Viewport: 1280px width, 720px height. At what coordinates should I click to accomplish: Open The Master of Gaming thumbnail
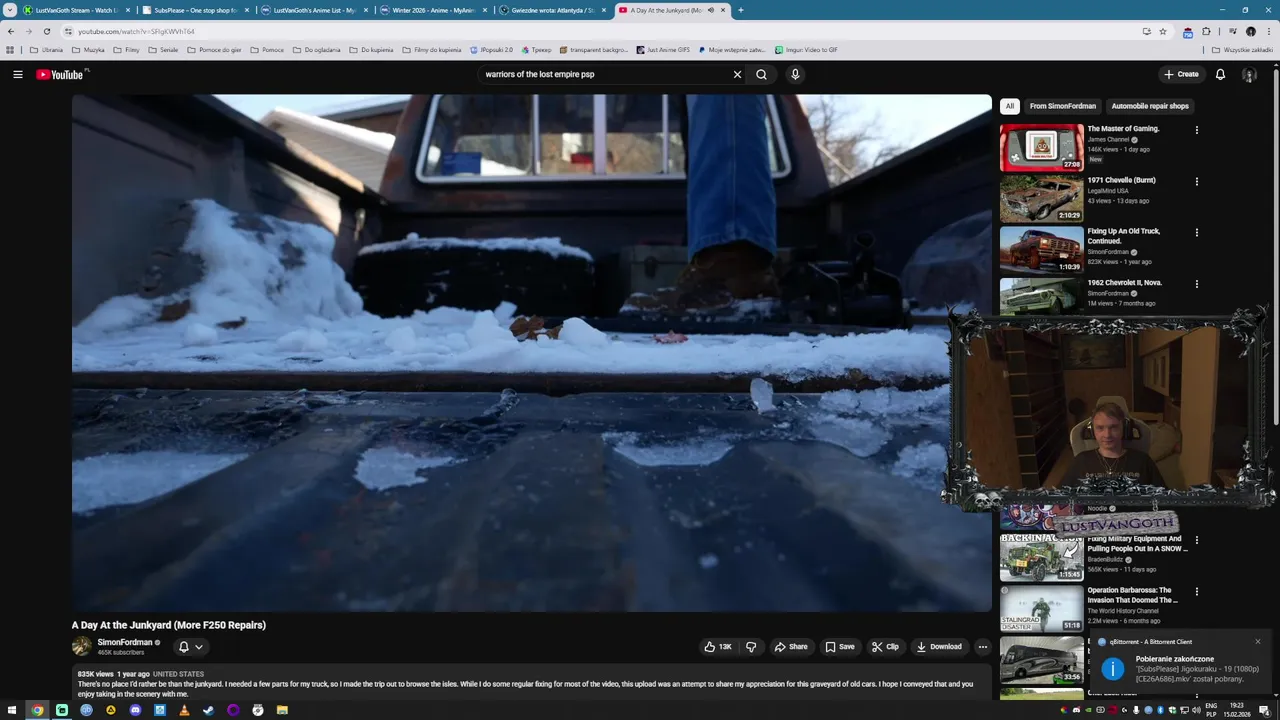tap(1041, 147)
